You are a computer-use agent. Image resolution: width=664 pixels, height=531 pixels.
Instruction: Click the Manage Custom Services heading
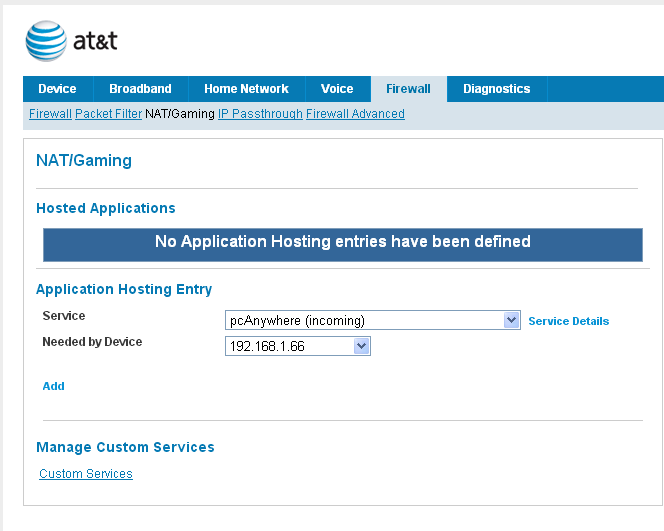[x=125, y=447]
